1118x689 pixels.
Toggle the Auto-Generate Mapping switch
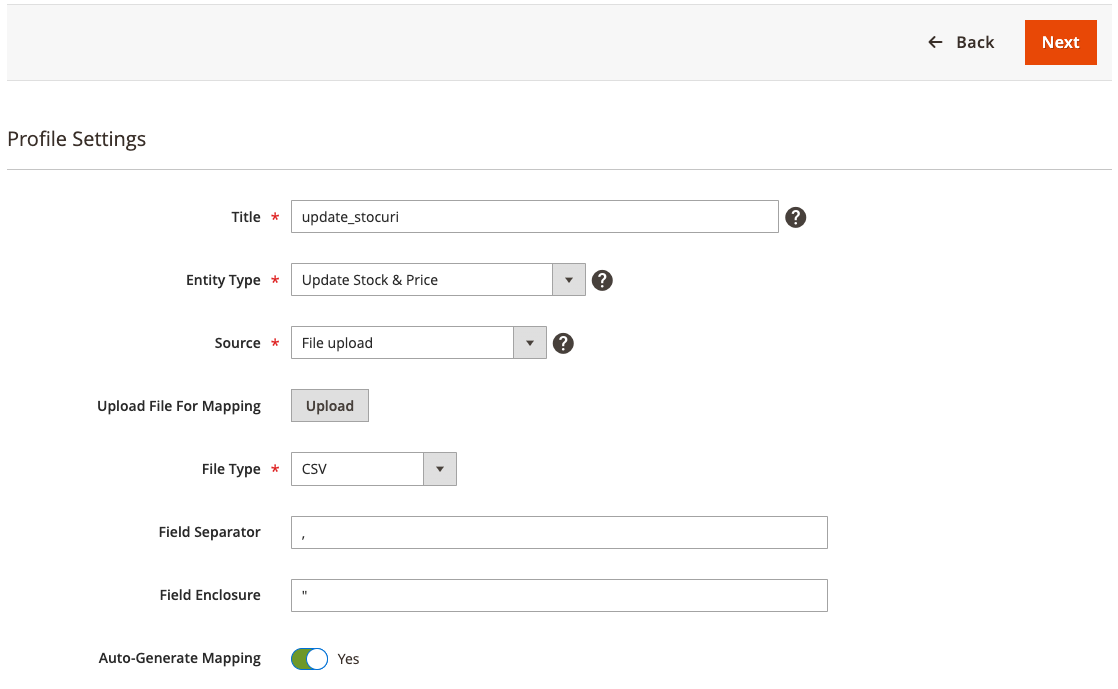[x=309, y=658]
